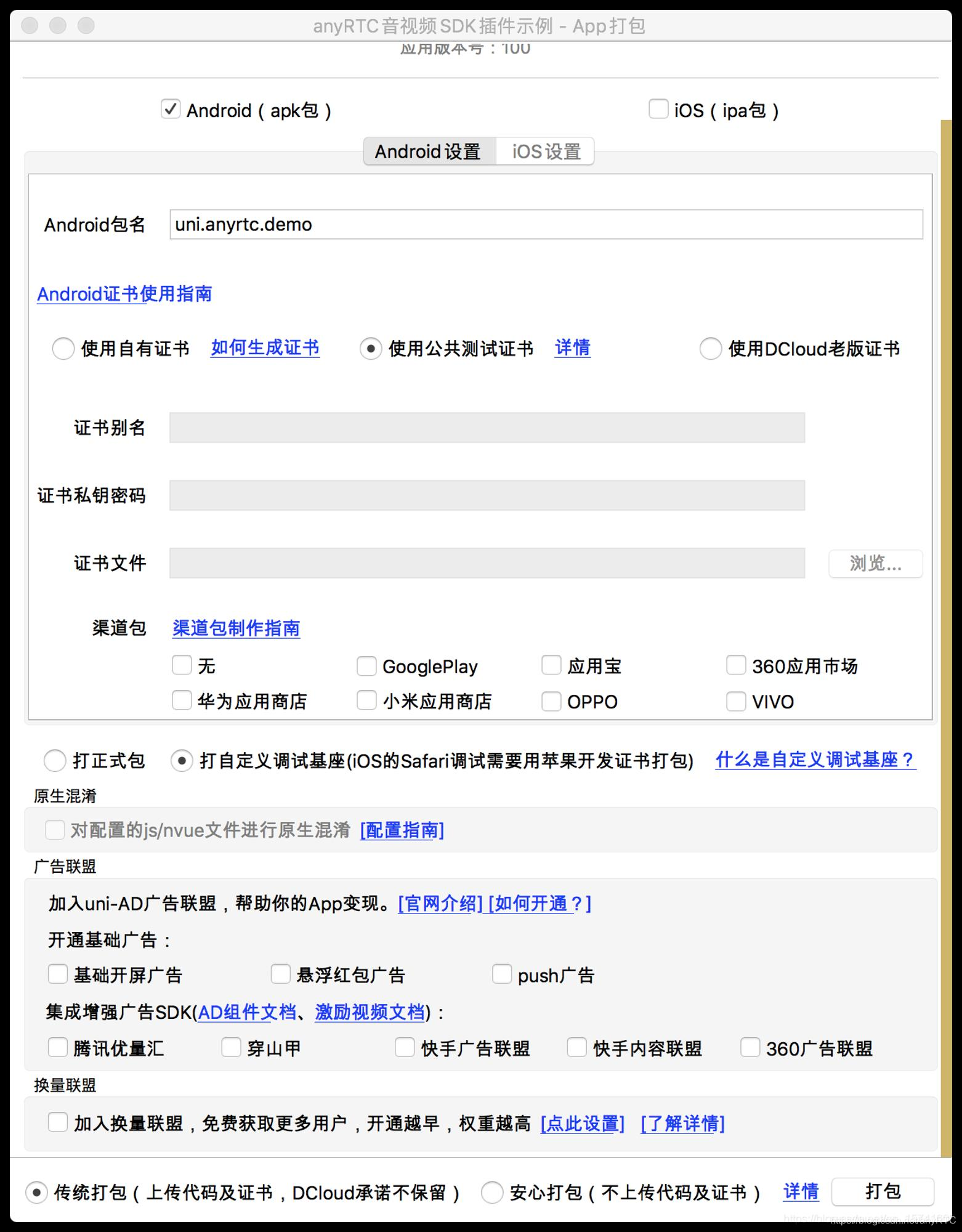Select the 使用自有证书 radio button
Viewport: 962px width, 1232px height.
click(63, 349)
